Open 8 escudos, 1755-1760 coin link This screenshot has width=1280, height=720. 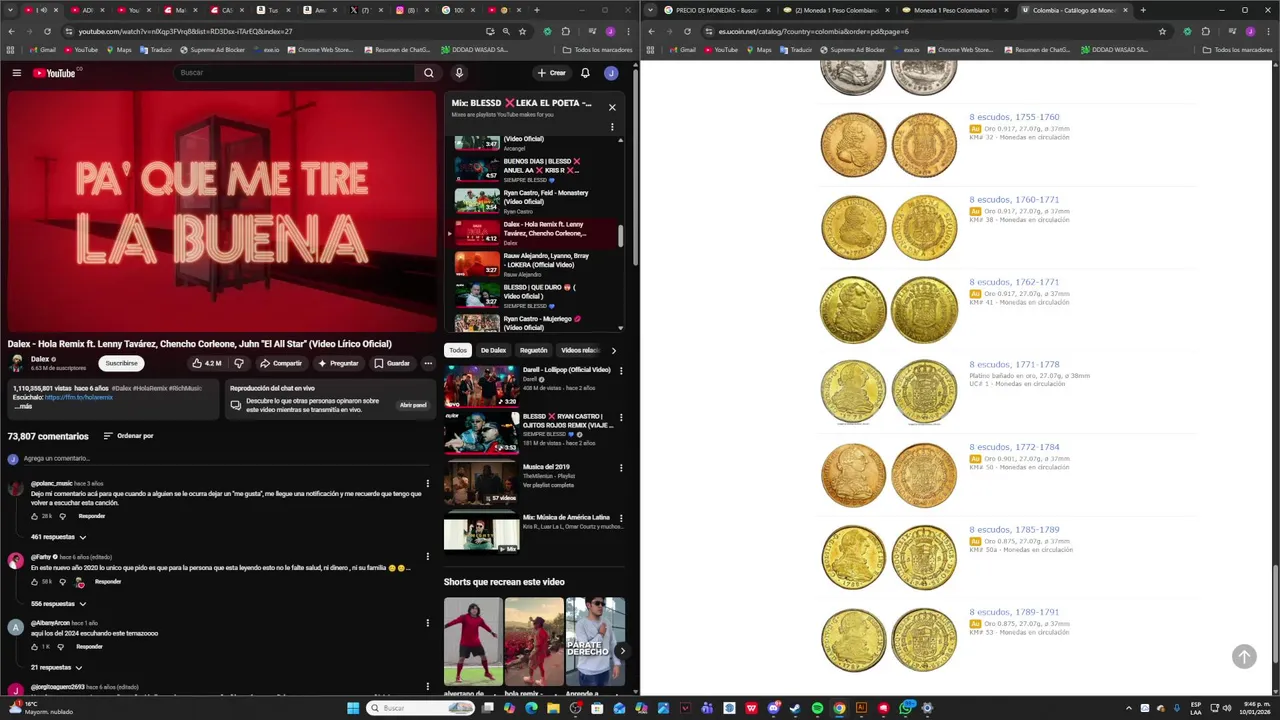[1014, 117]
